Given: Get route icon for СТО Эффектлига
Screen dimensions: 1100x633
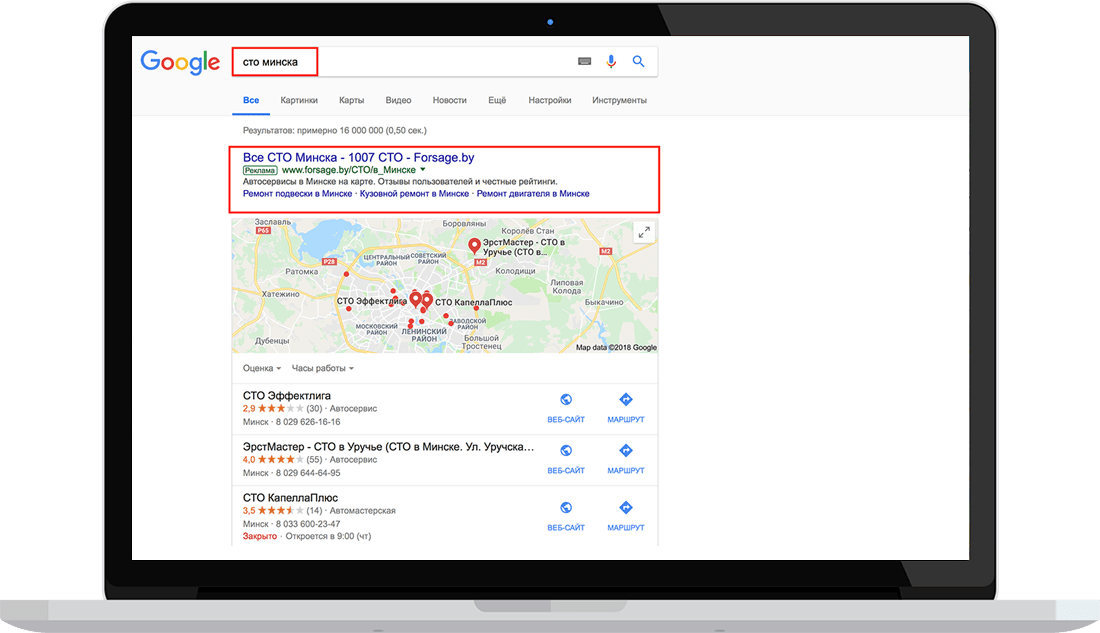Looking at the screenshot, I should 626,399.
